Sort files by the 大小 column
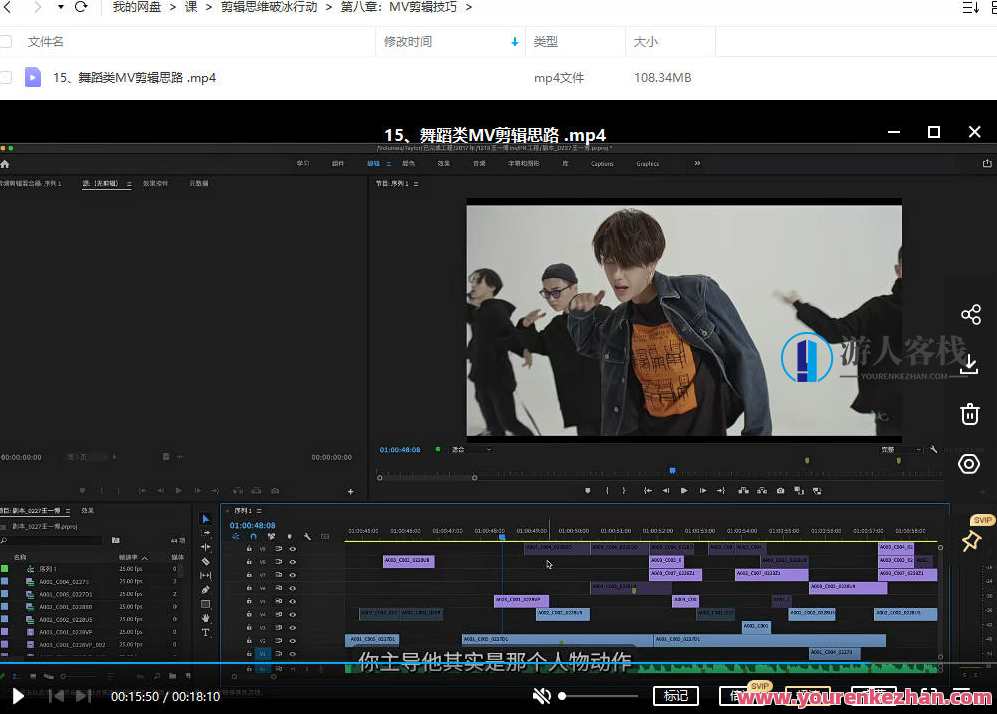 646,42
